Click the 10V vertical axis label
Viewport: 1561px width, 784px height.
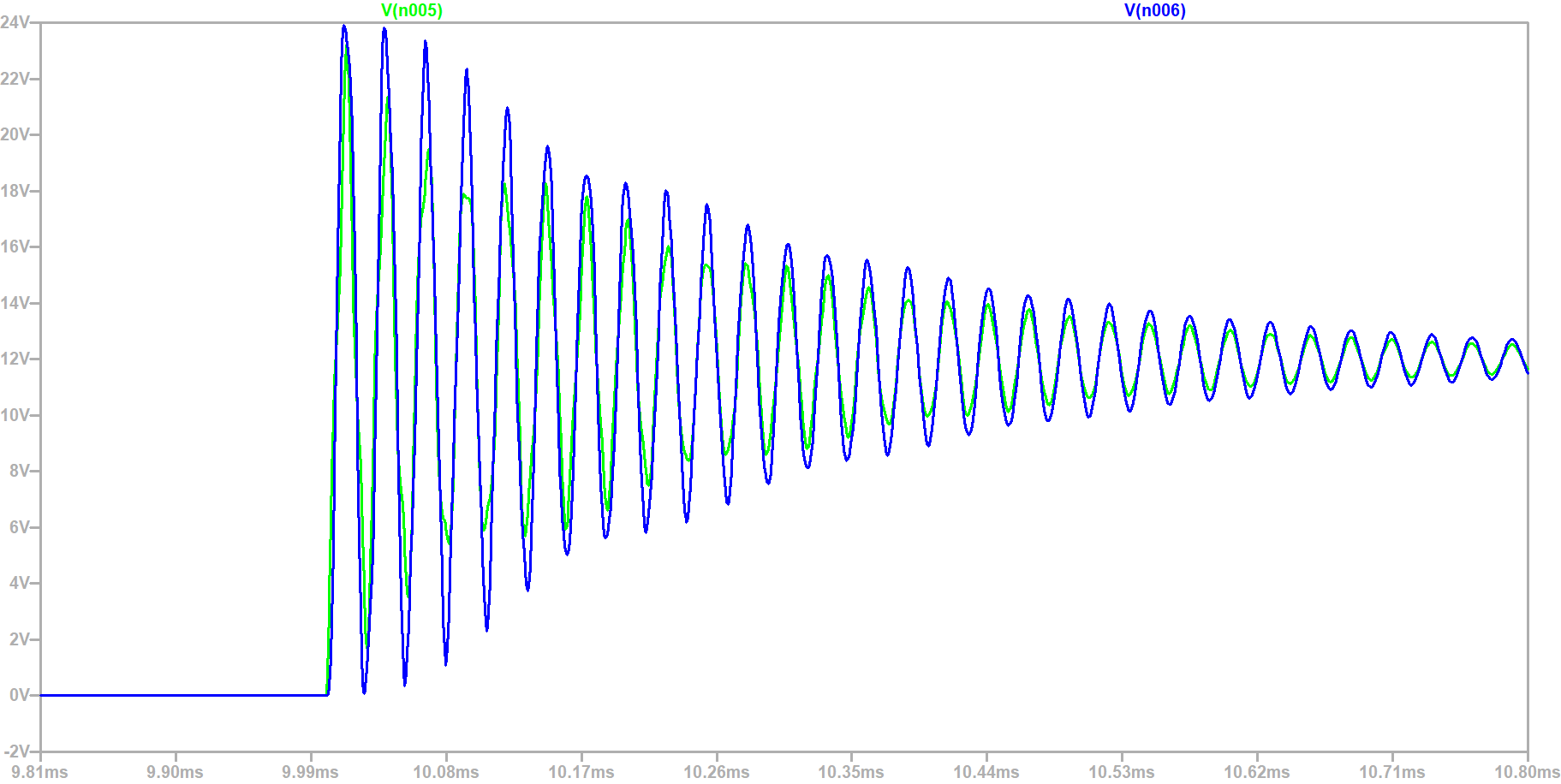point(15,415)
